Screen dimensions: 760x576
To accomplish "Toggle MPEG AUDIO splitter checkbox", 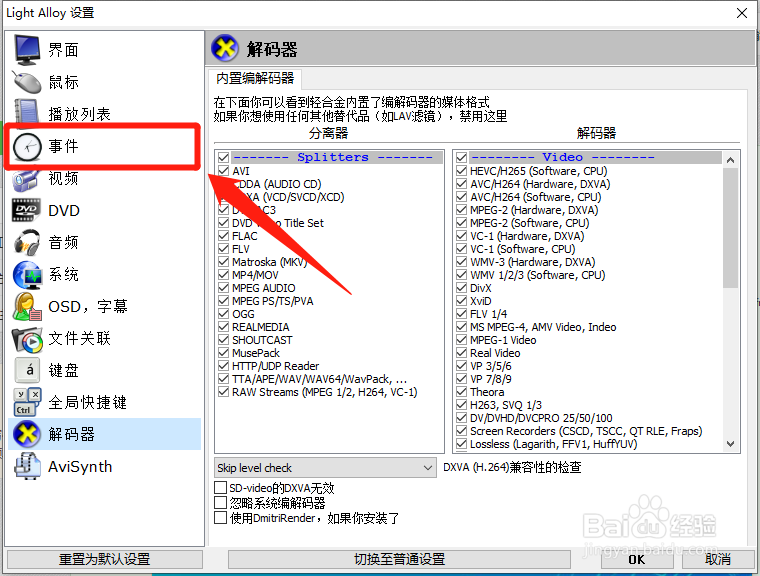I will coord(223,288).
